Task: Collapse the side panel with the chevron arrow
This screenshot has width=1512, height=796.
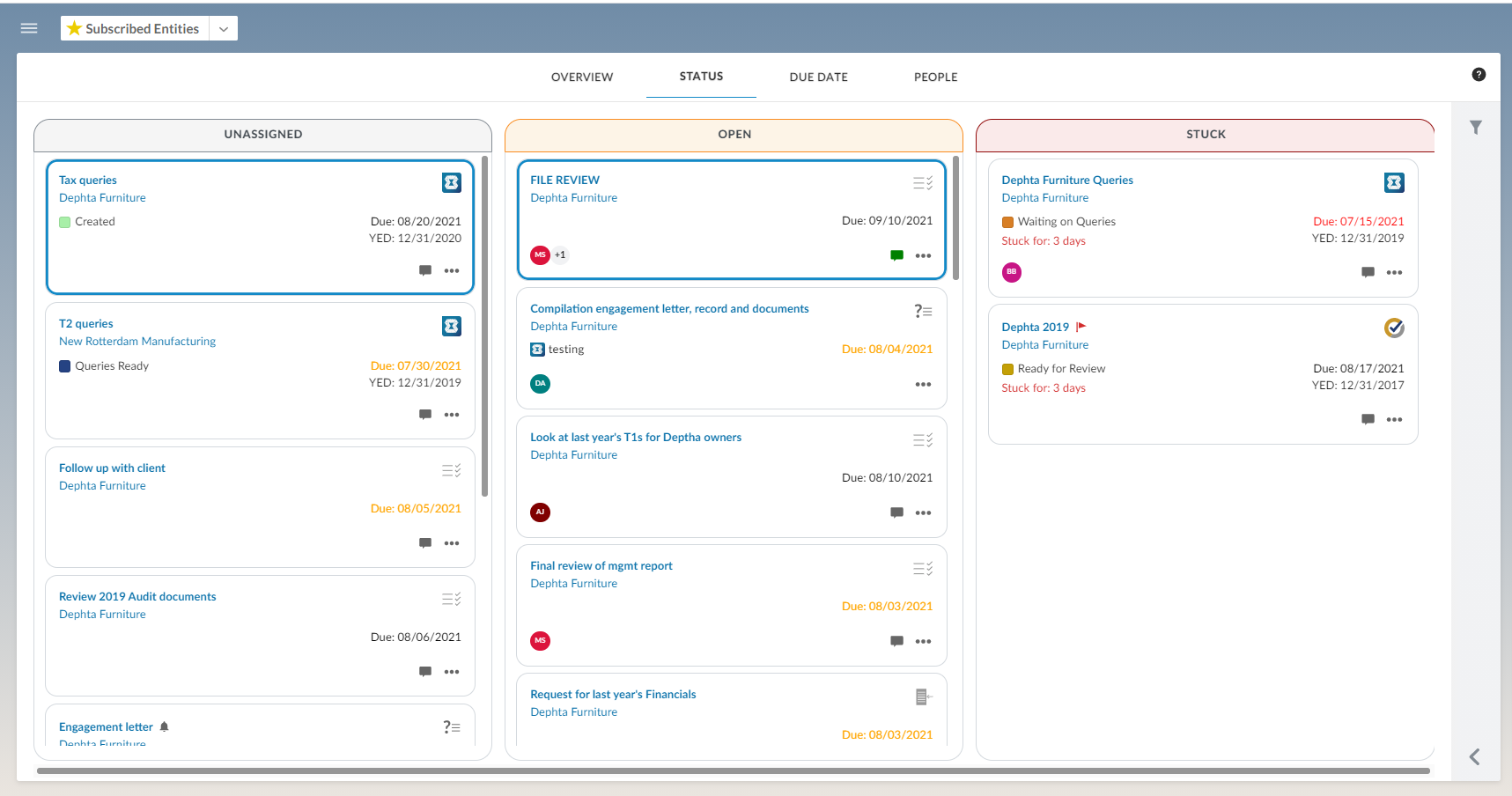Action: point(1475,756)
